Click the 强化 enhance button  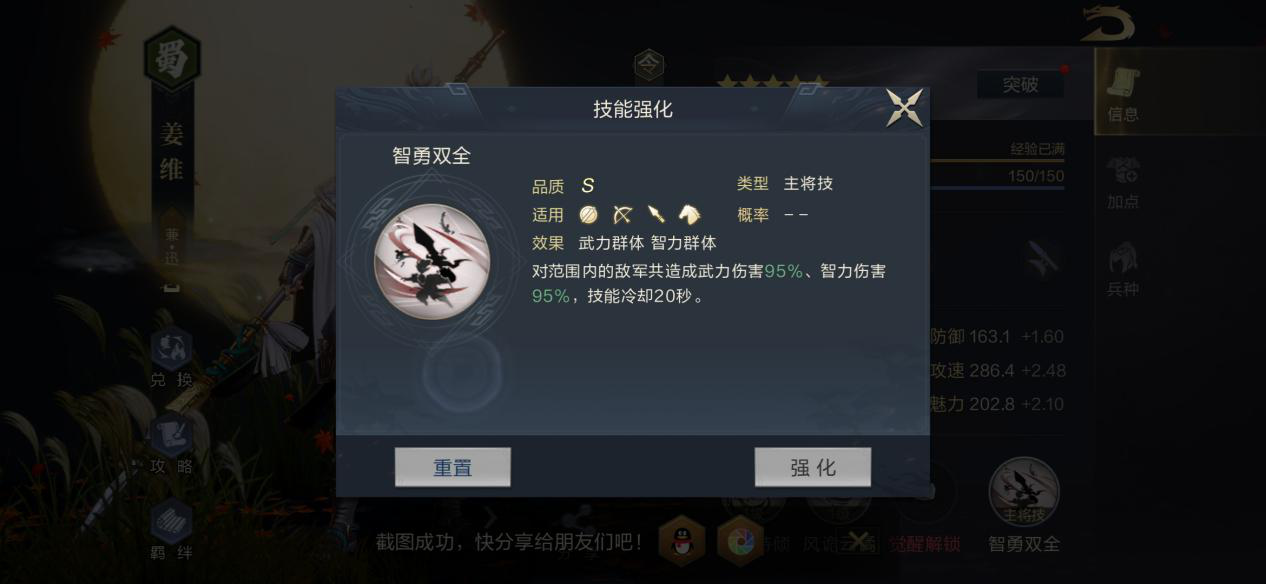coord(813,467)
